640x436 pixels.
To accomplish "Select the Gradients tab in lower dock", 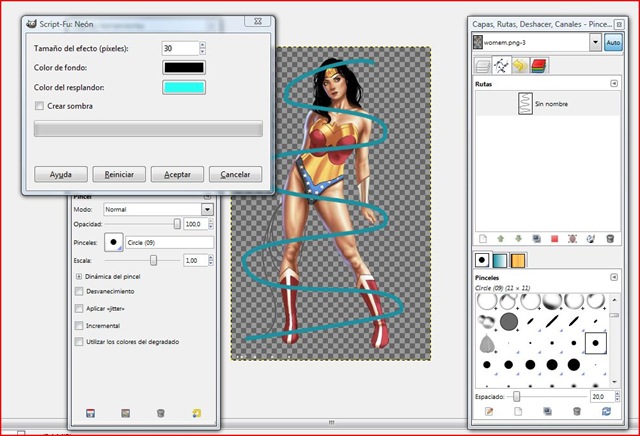I will [x=500, y=260].
